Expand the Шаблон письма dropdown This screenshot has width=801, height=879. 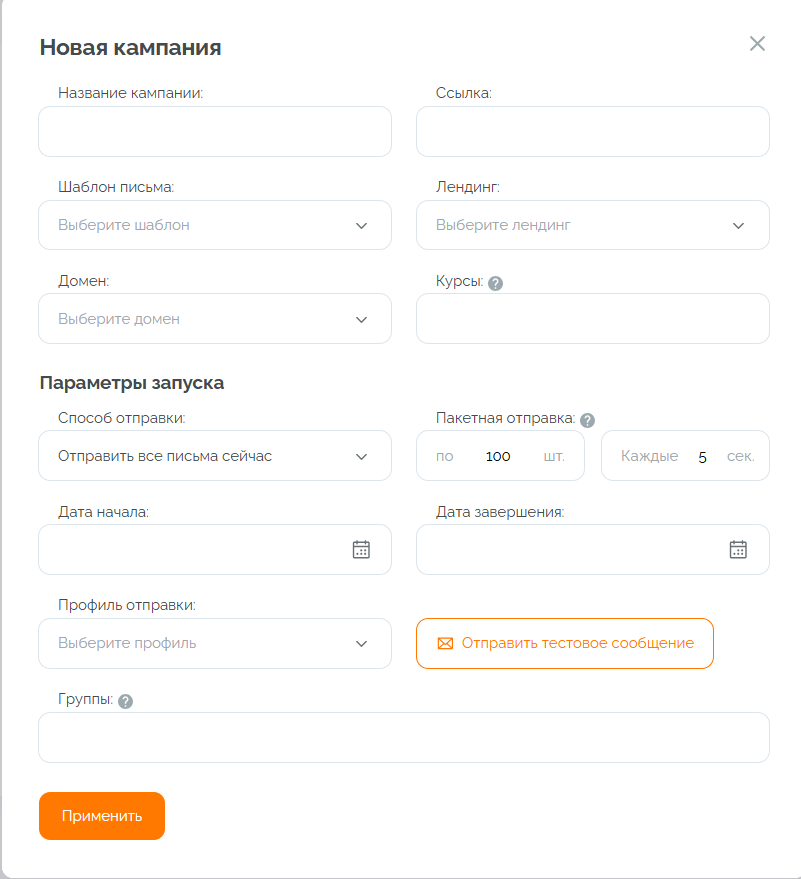tap(215, 225)
